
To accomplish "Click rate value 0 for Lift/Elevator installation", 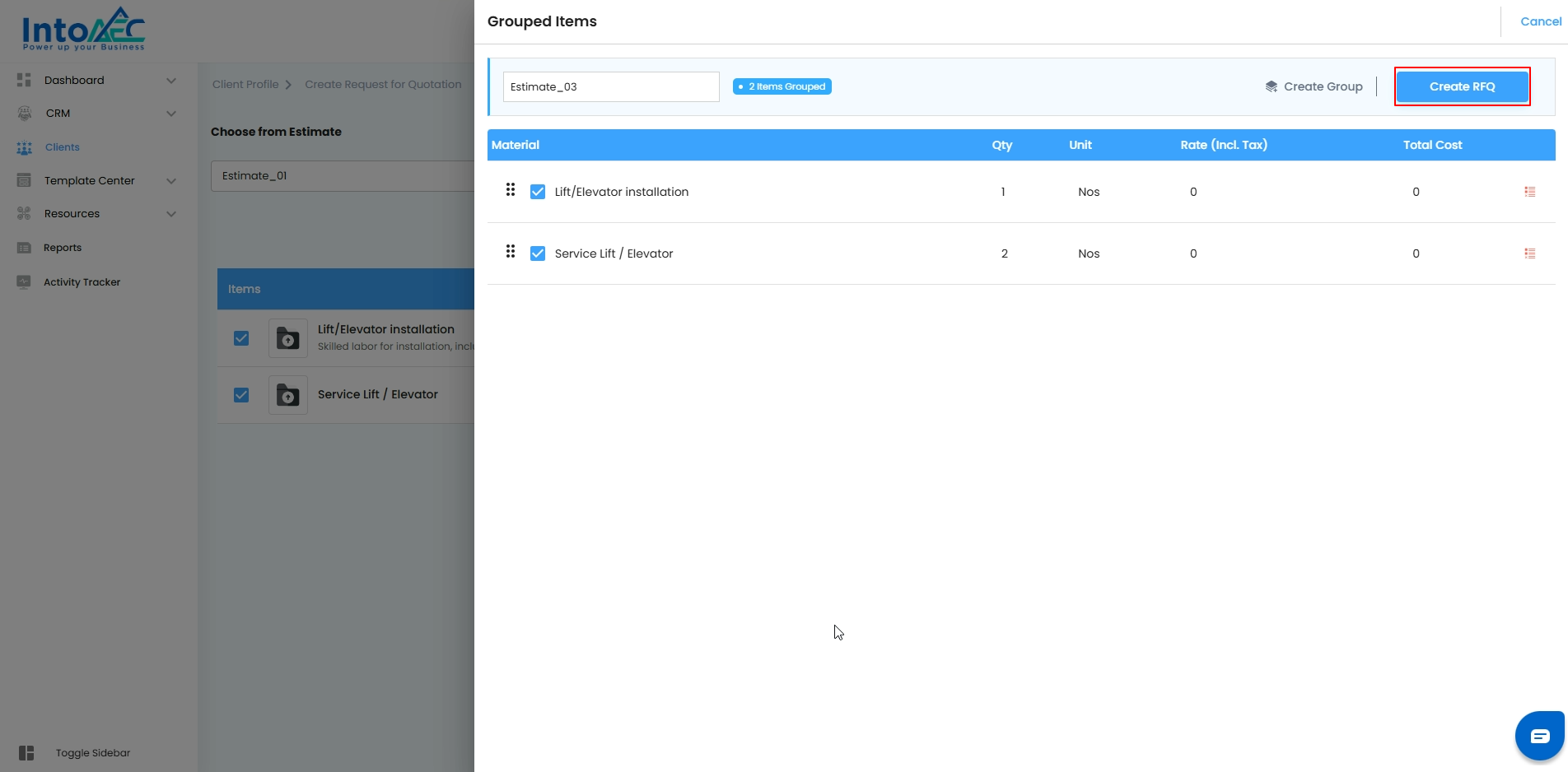I will coord(1193,192).
